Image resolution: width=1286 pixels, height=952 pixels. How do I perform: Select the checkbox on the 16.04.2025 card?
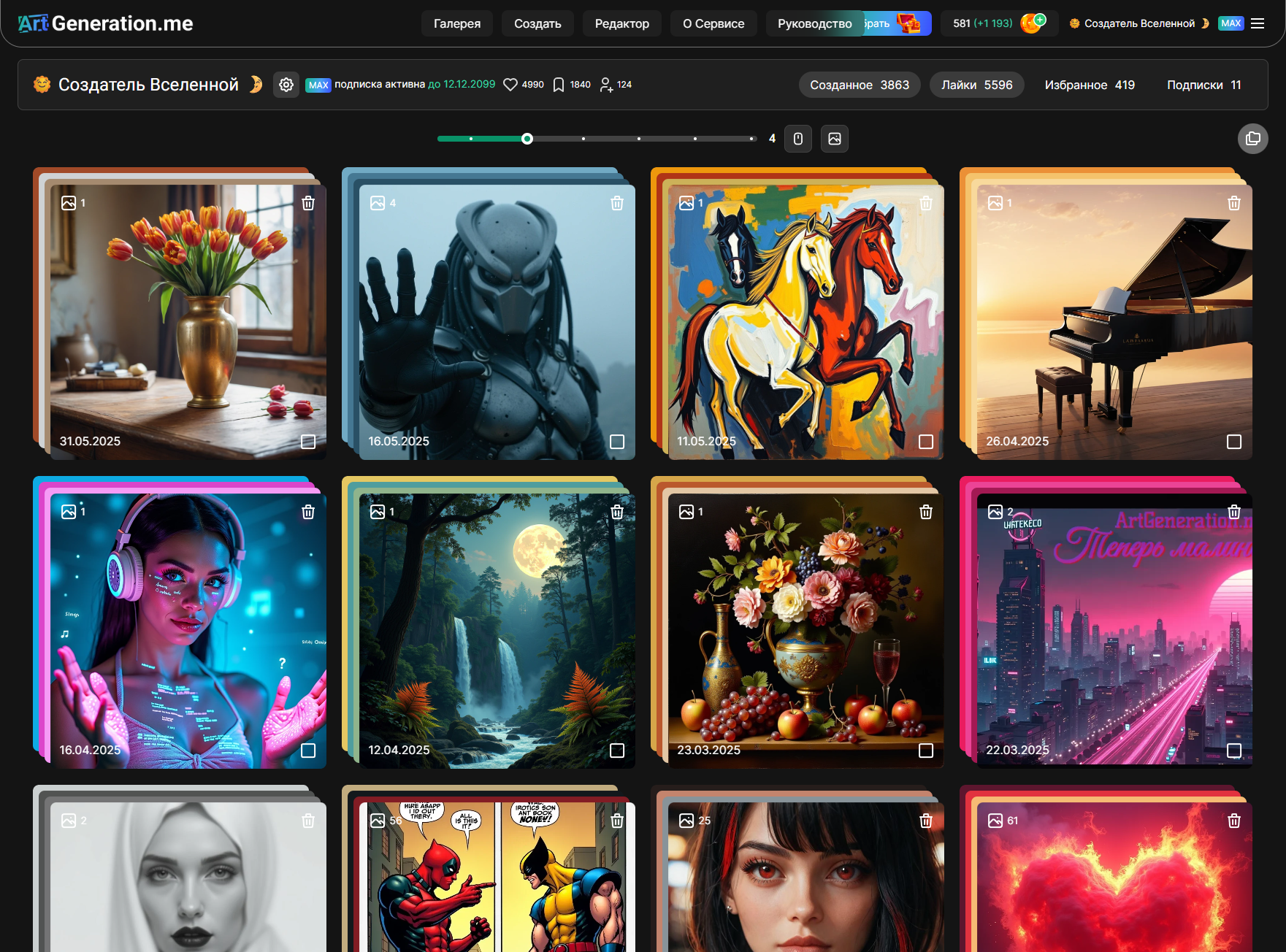point(308,751)
